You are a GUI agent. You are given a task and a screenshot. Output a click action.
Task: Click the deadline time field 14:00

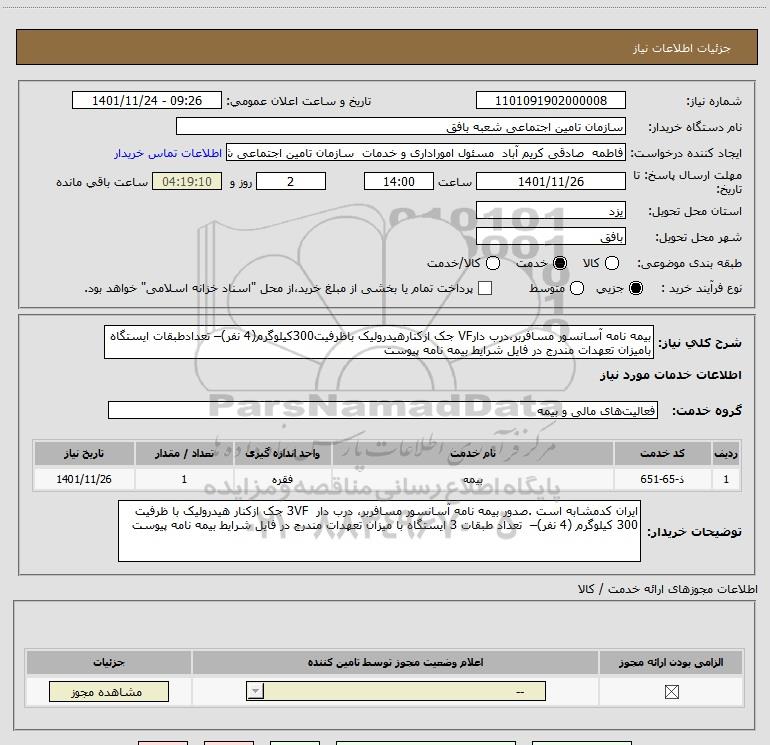click(x=399, y=181)
